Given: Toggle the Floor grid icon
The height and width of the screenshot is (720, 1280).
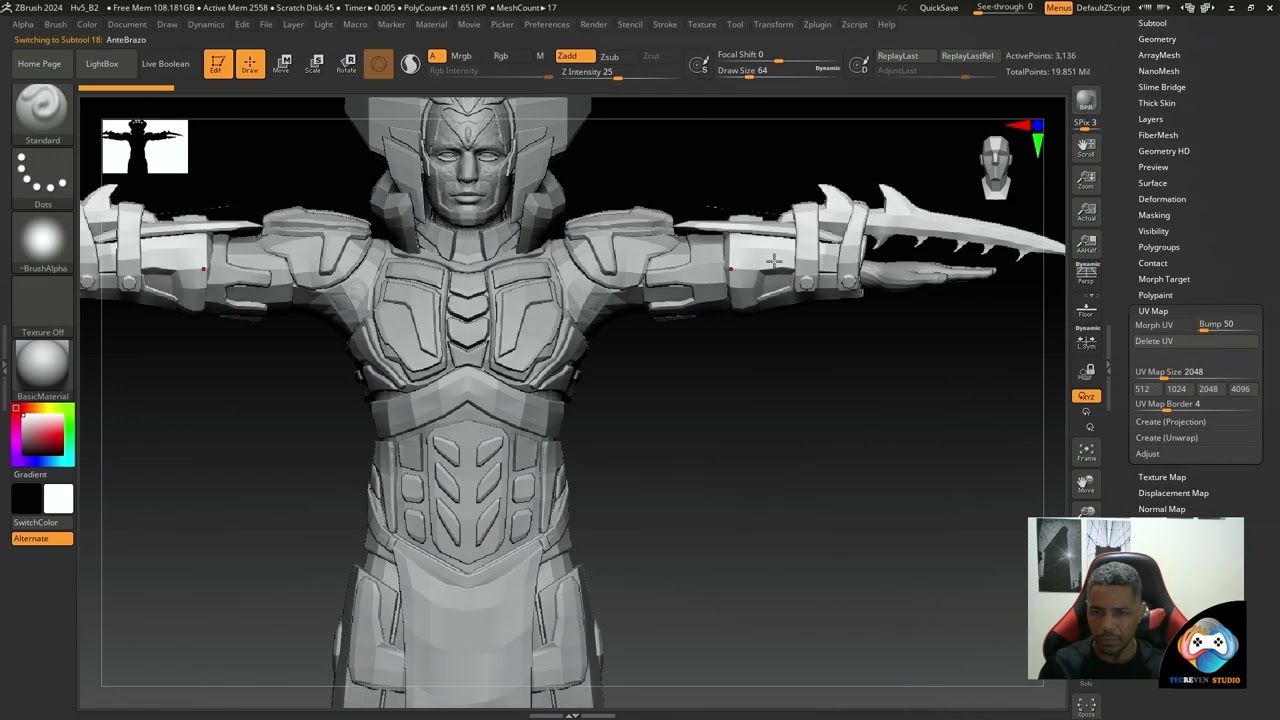Looking at the screenshot, I should point(1086,309).
